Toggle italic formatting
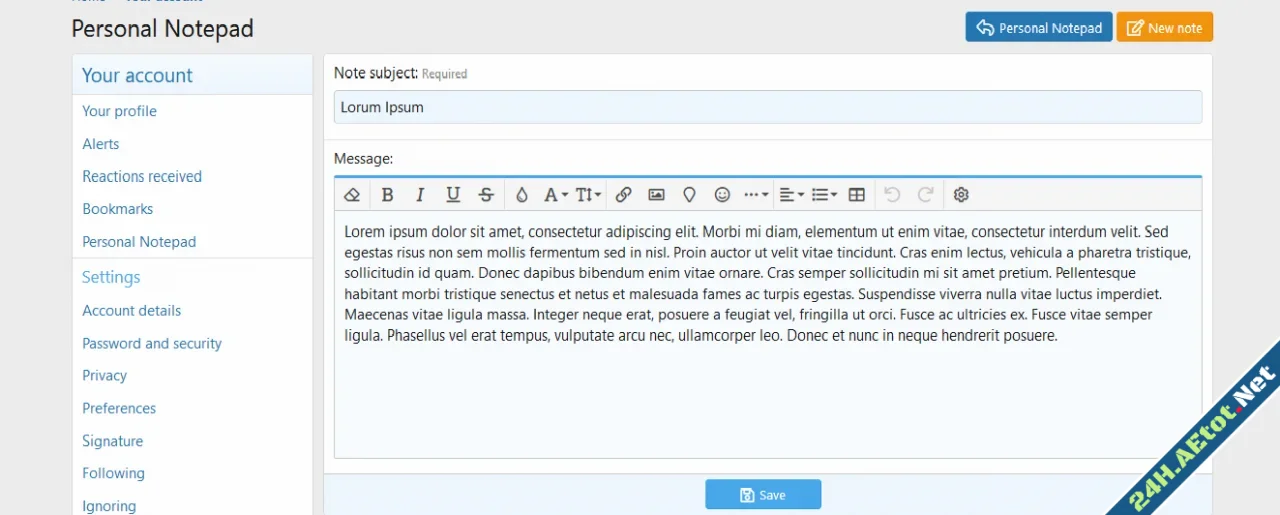The width and height of the screenshot is (1280, 515). coord(420,195)
